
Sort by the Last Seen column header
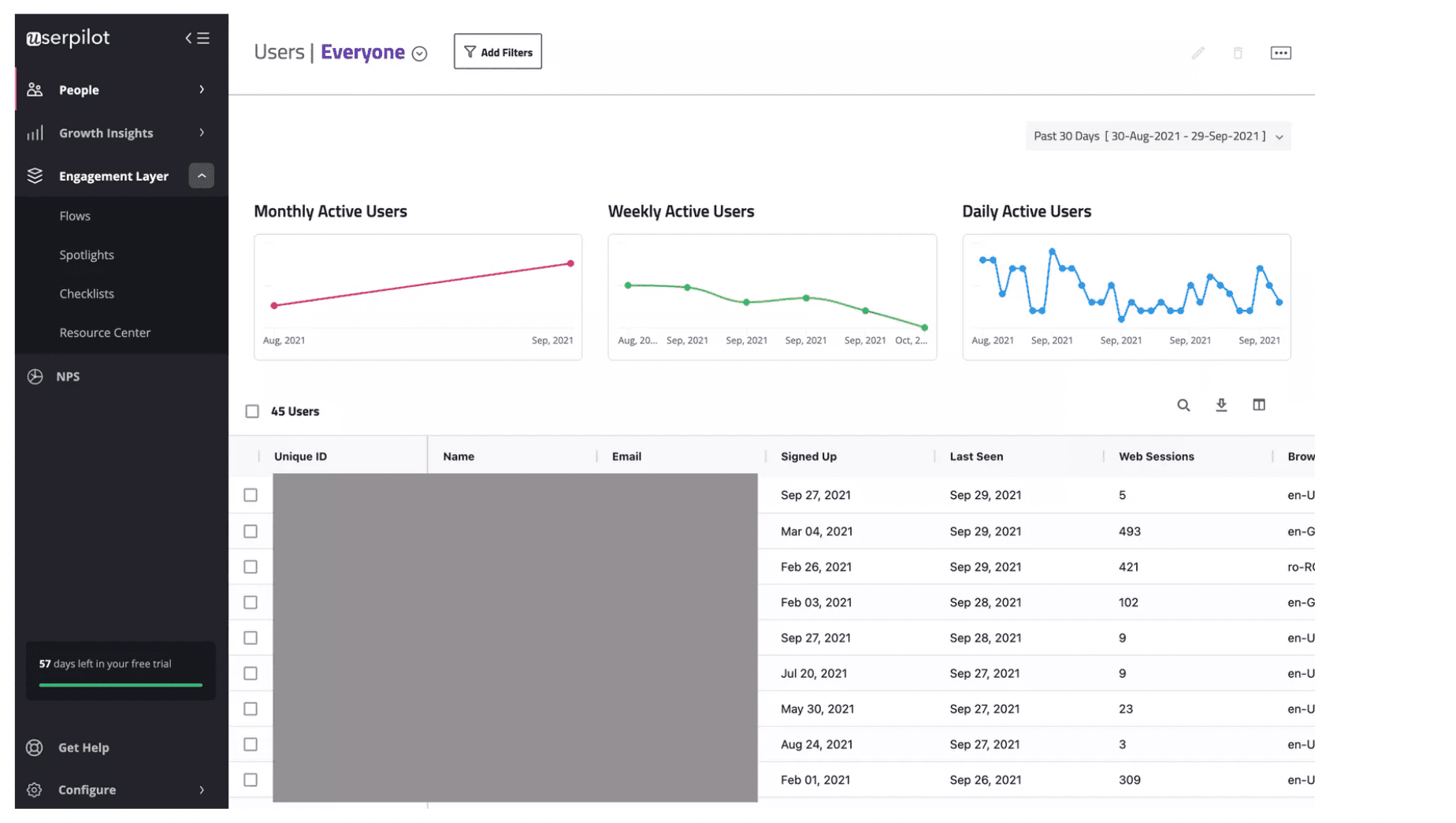(x=977, y=457)
